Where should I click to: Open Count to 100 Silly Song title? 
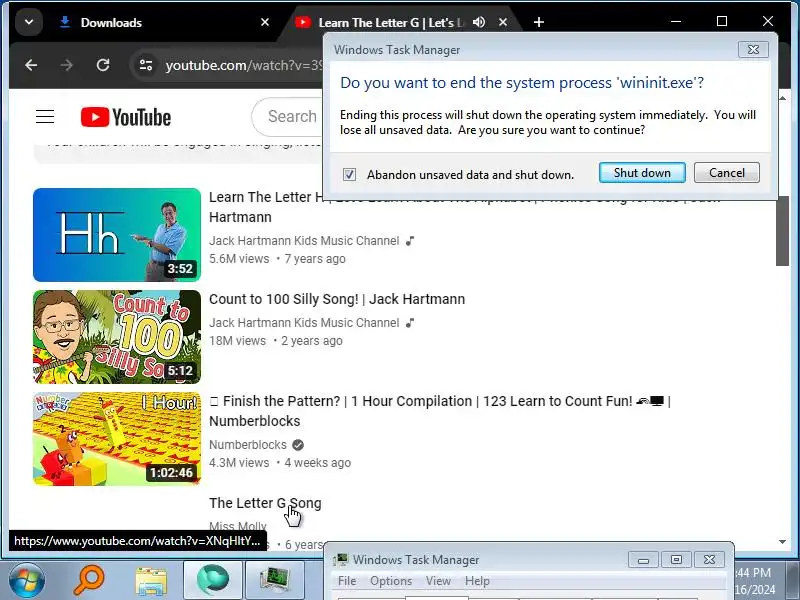(x=337, y=299)
